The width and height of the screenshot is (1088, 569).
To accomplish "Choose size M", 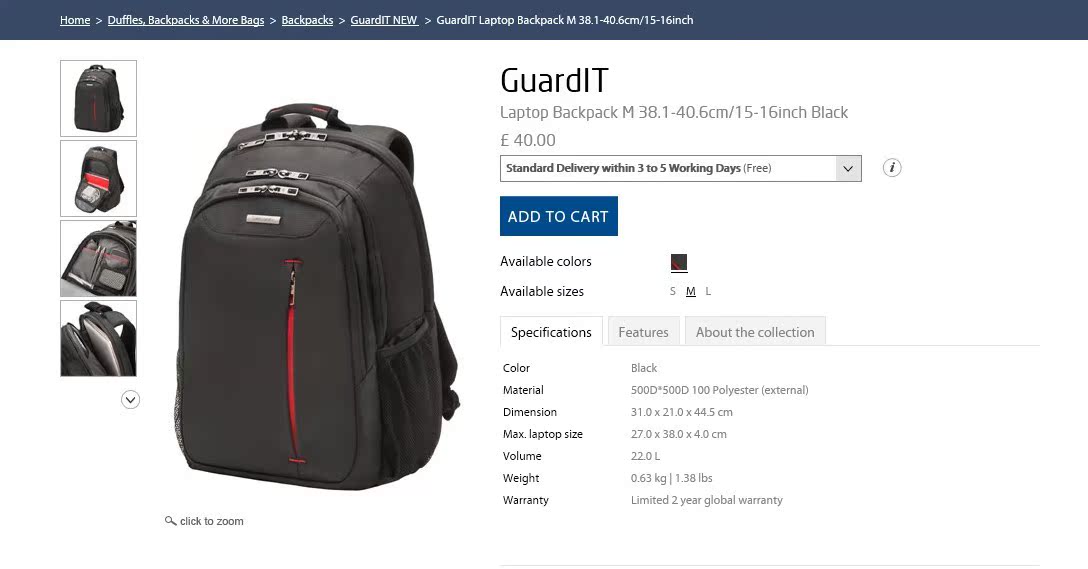I will point(690,291).
